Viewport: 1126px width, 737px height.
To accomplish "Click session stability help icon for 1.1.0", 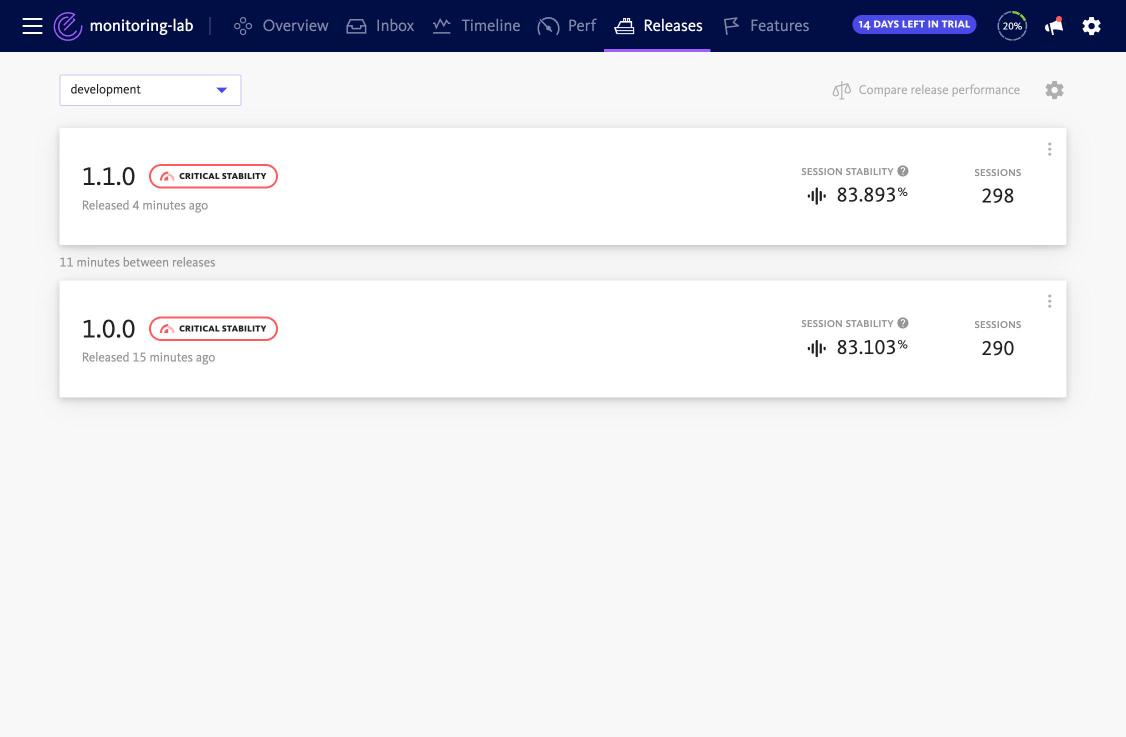I will pos(903,171).
